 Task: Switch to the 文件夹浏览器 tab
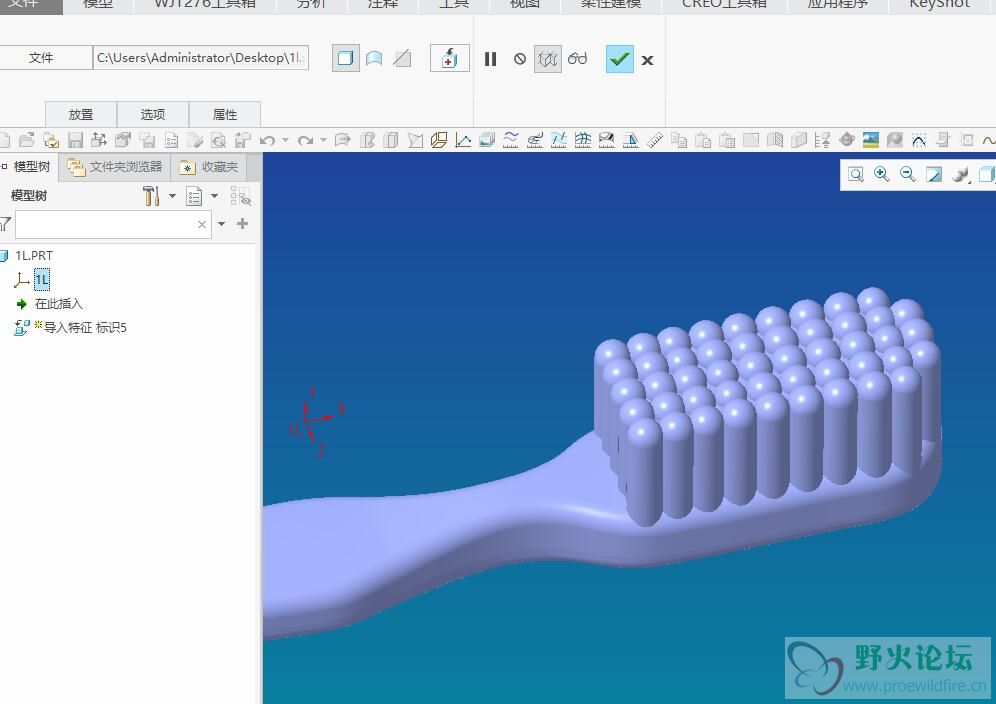coord(116,167)
